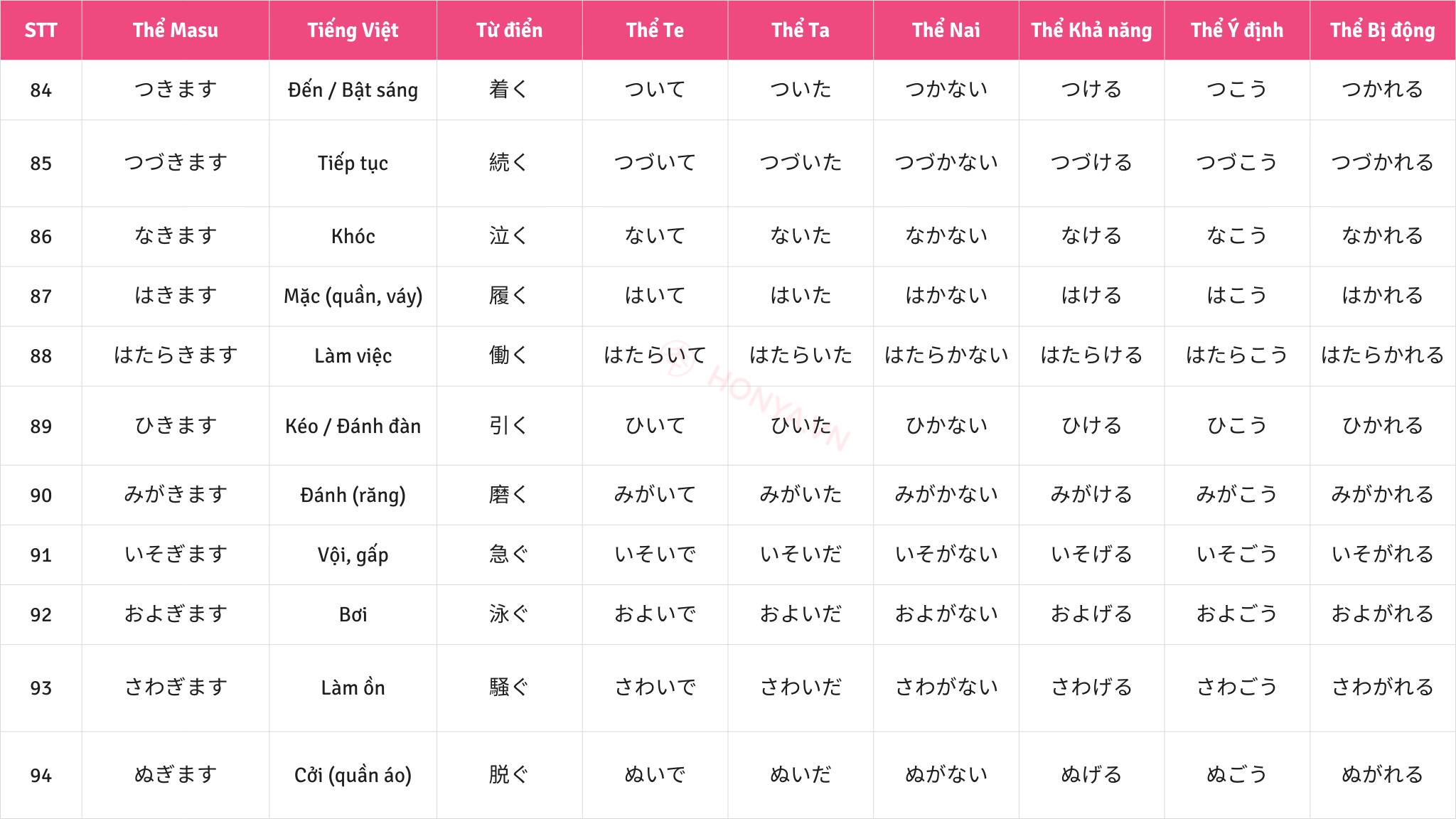Select the Thể Bị động header

pos(1382,30)
